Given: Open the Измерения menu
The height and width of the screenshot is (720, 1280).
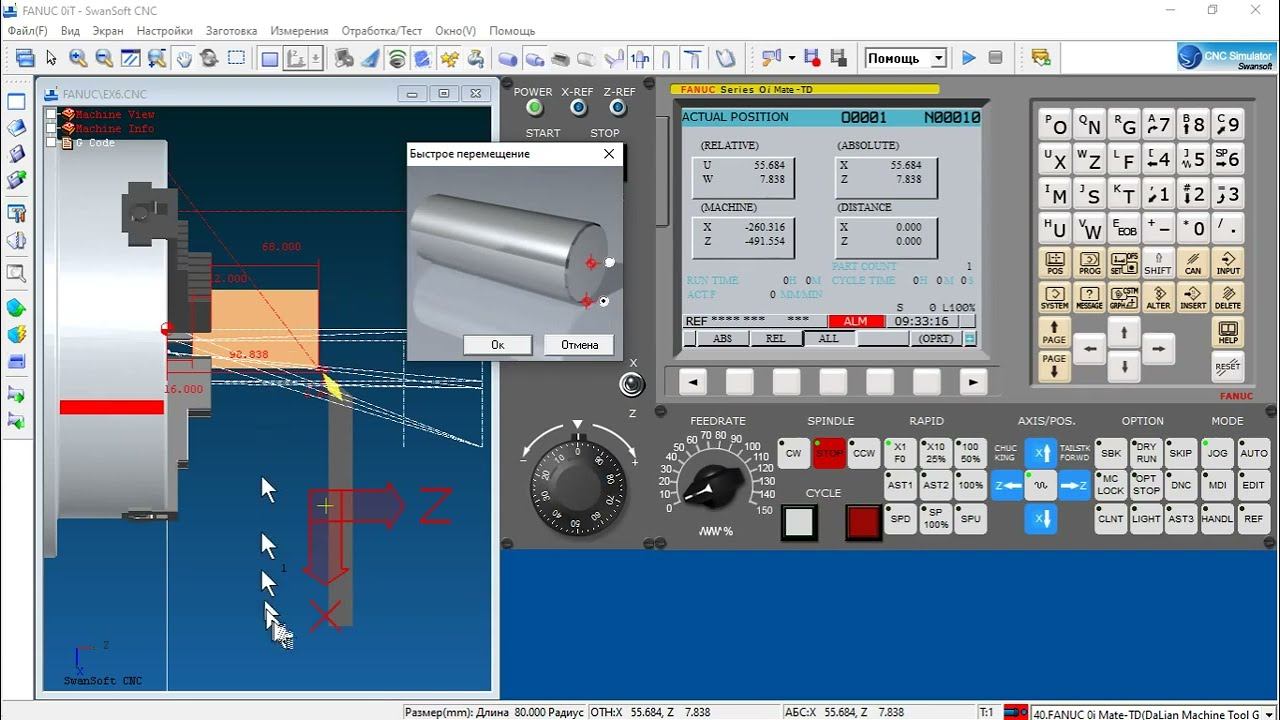Looking at the screenshot, I should pos(299,31).
